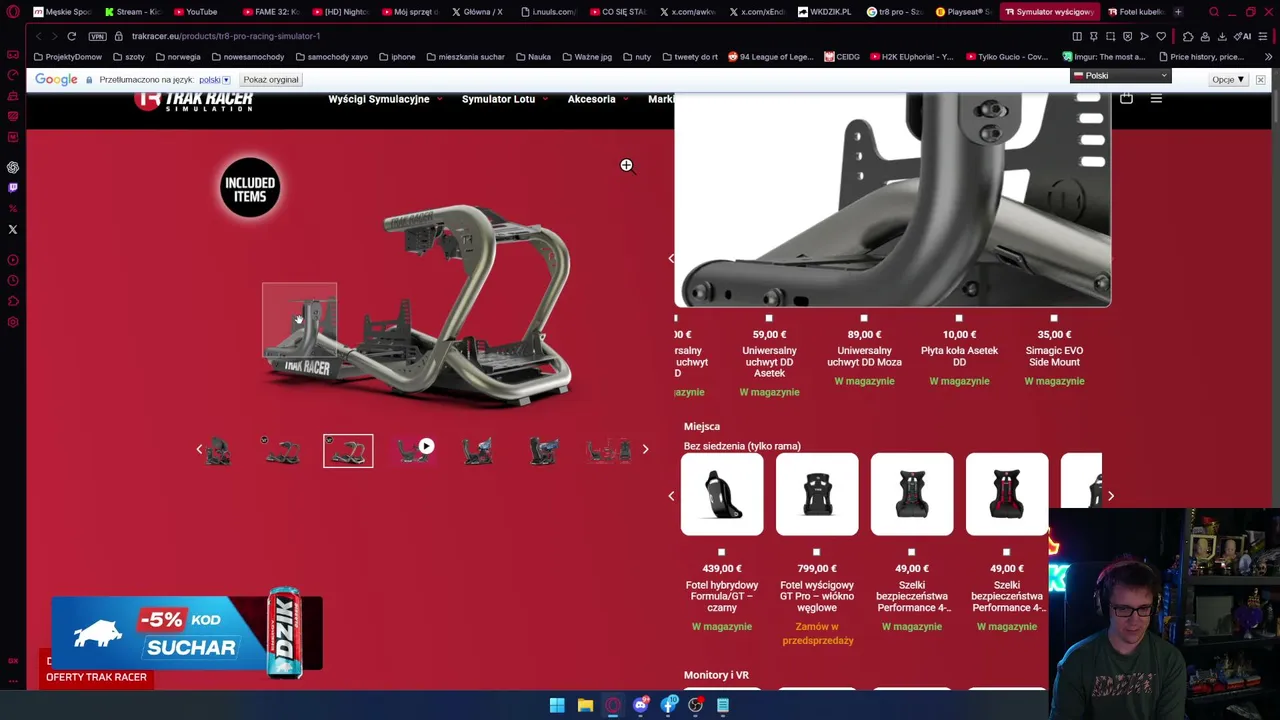
Task: Tick checkbox for Fotel wyścigowy GT Pro
Action: pos(816,552)
